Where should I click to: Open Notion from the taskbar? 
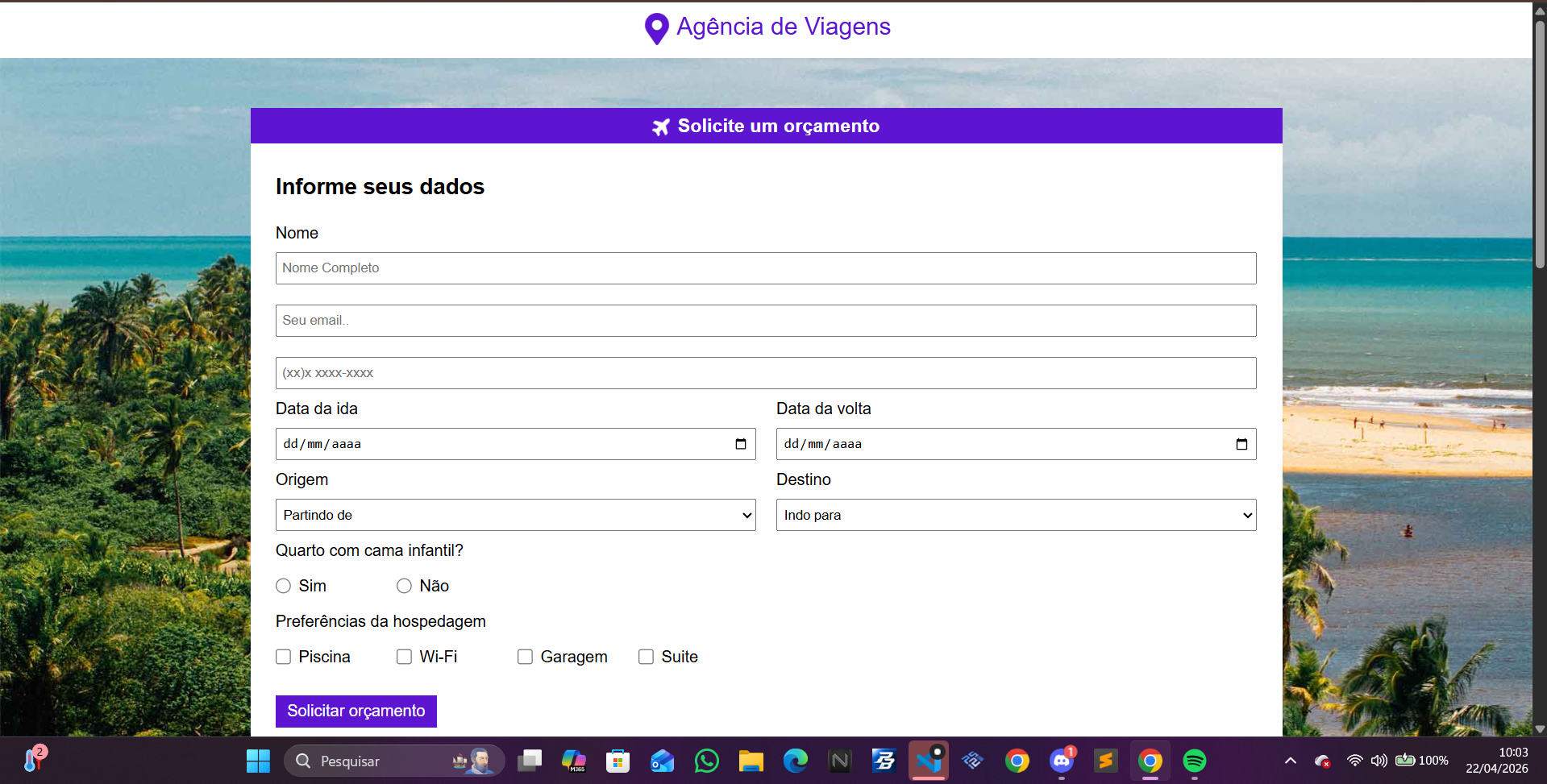840,761
